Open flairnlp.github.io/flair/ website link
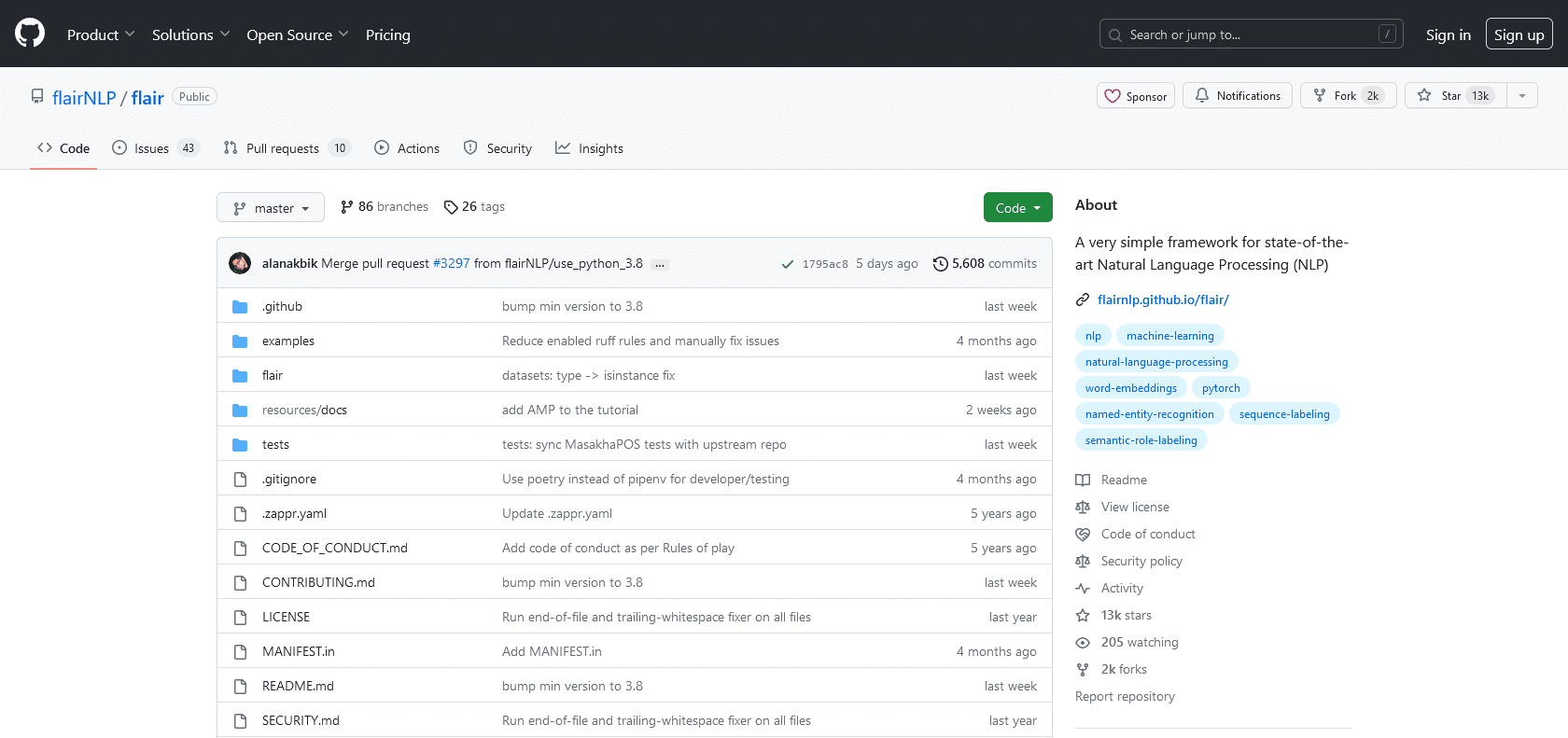 coord(1163,299)
